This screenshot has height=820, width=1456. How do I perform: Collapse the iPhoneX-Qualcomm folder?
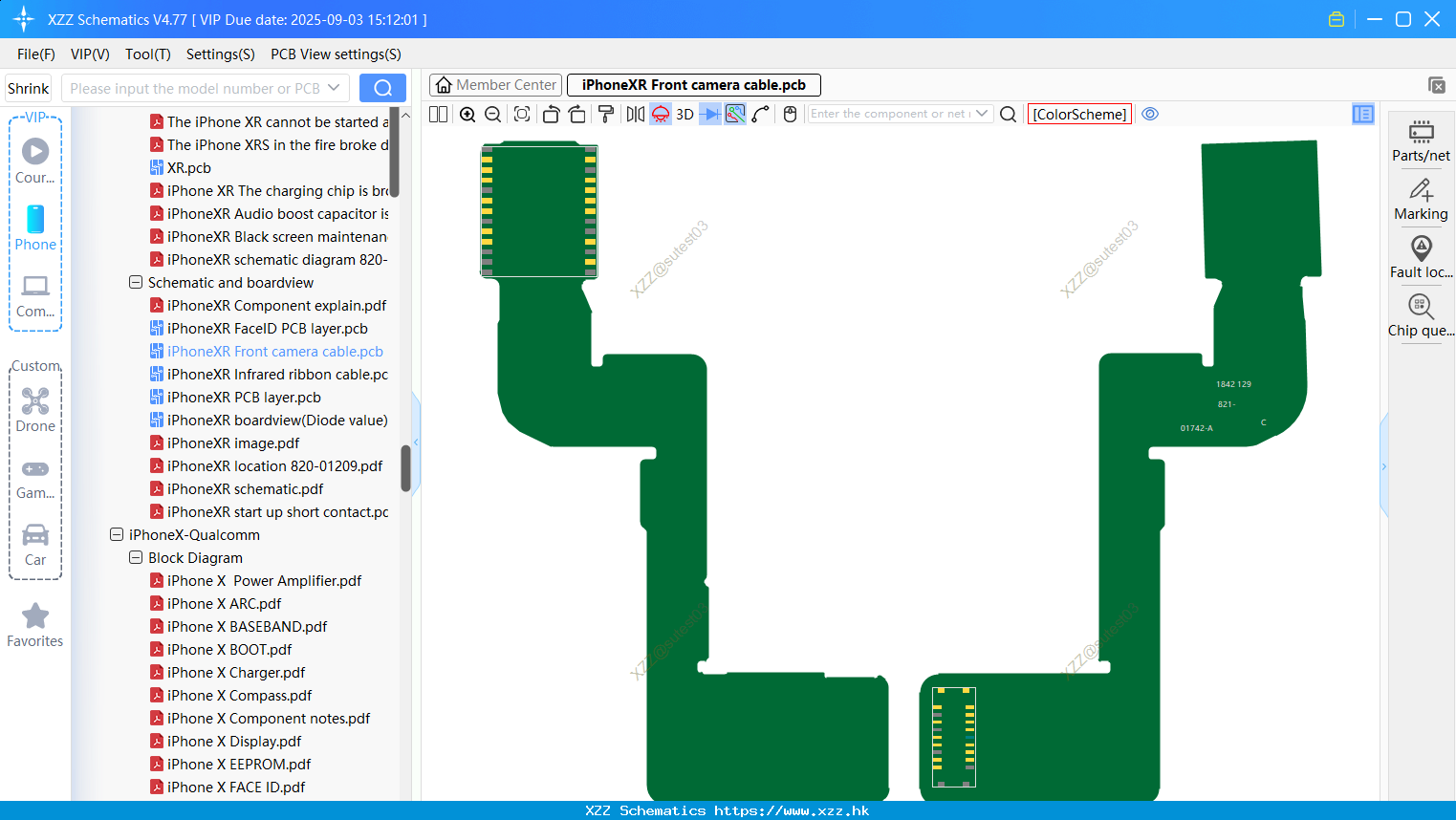(x=117, y=535)
